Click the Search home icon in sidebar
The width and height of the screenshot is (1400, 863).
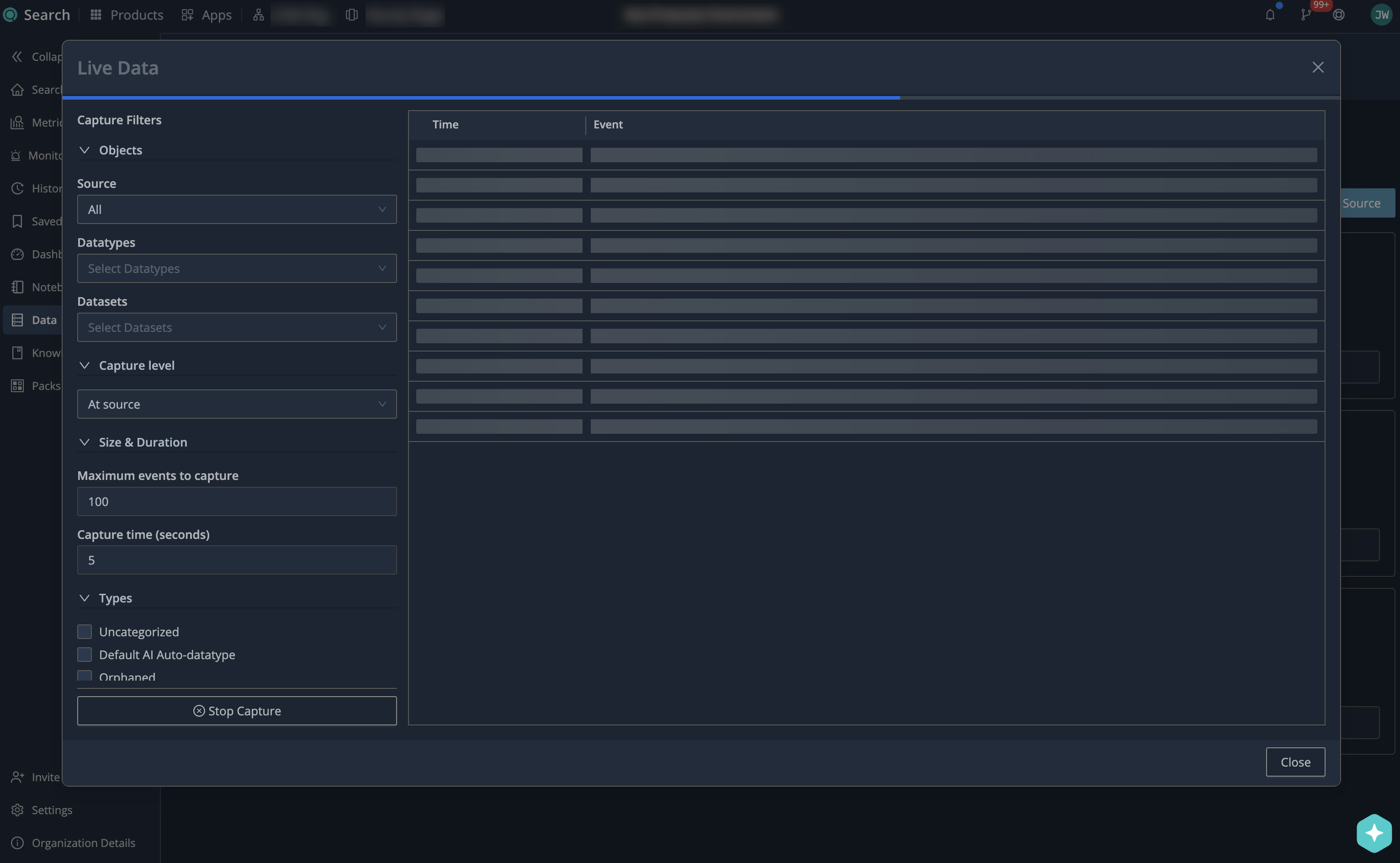point(17,90)
